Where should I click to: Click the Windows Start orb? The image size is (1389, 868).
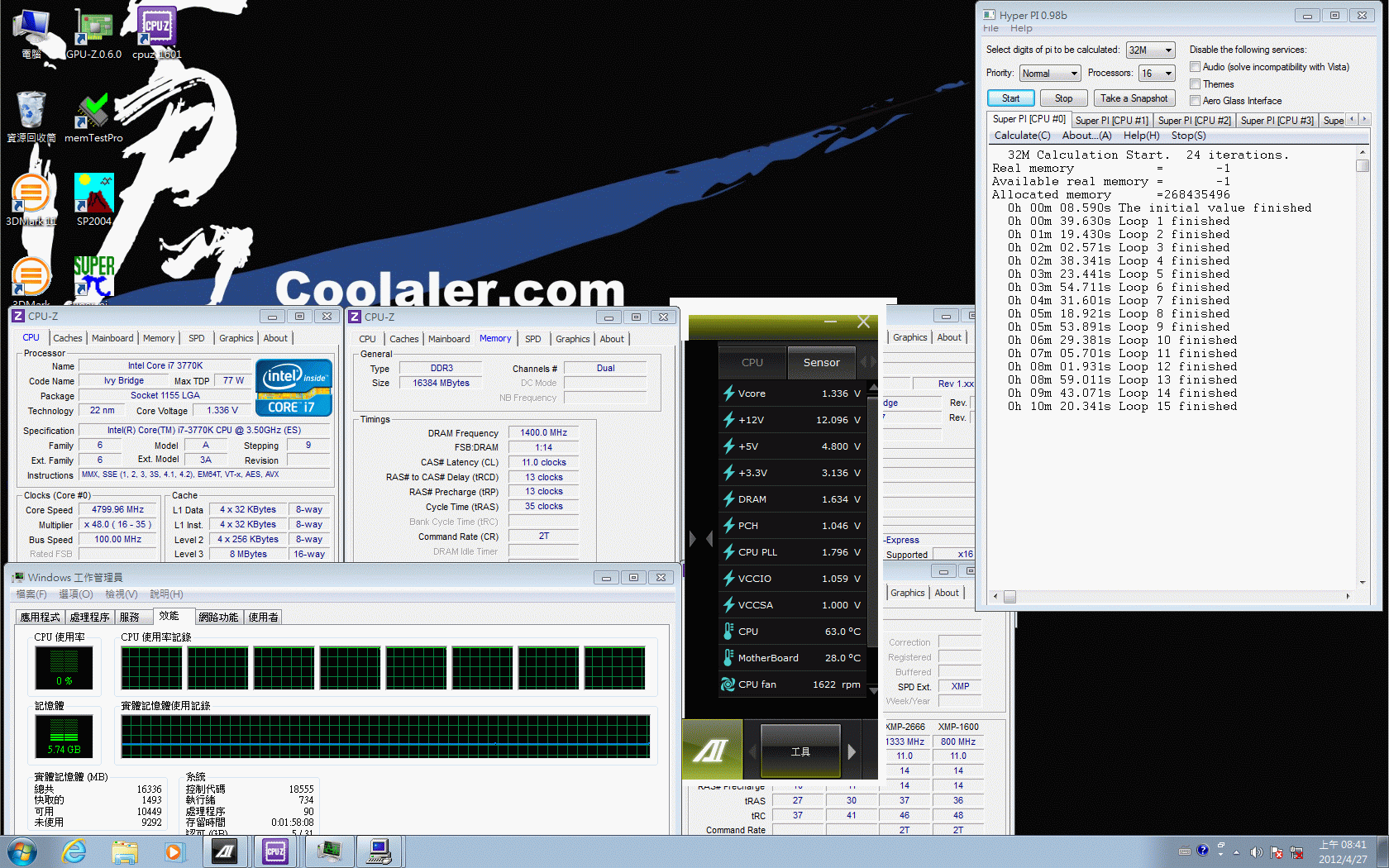pos(21,851)
